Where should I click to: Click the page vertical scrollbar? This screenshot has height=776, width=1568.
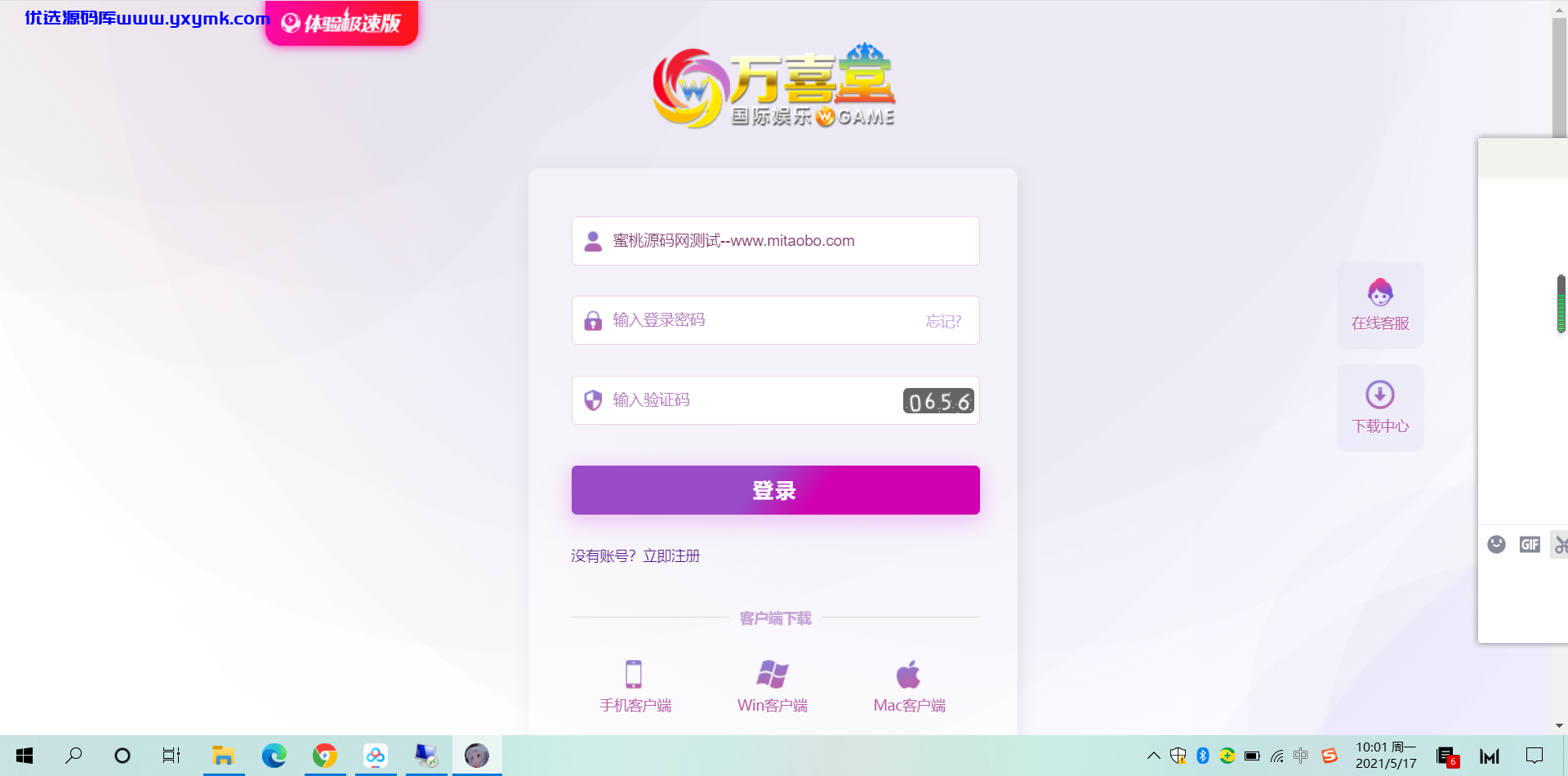click(x=1559, y=78)
